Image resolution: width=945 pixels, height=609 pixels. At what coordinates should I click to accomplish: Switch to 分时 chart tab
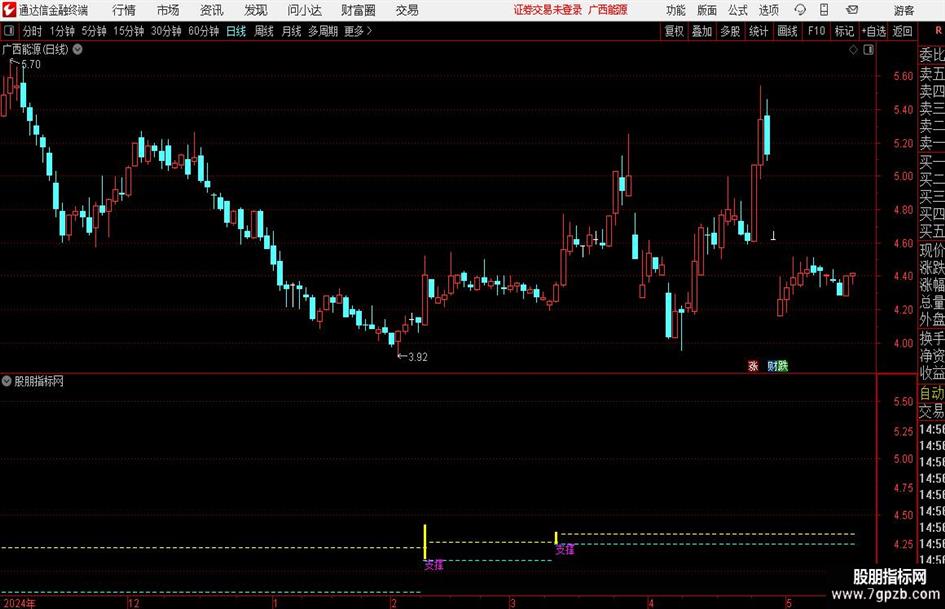[x=32, y=31]
